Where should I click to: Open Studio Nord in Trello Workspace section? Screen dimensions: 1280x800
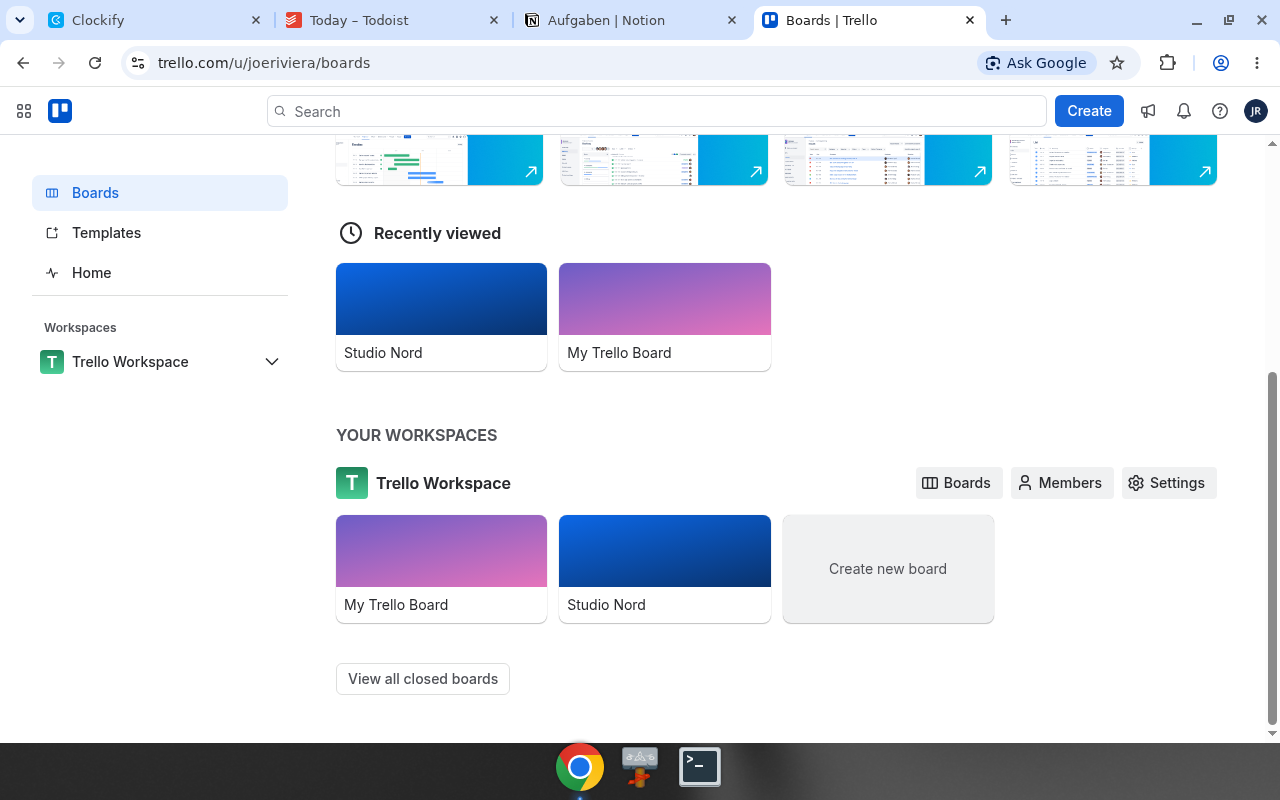click(665, 569)
